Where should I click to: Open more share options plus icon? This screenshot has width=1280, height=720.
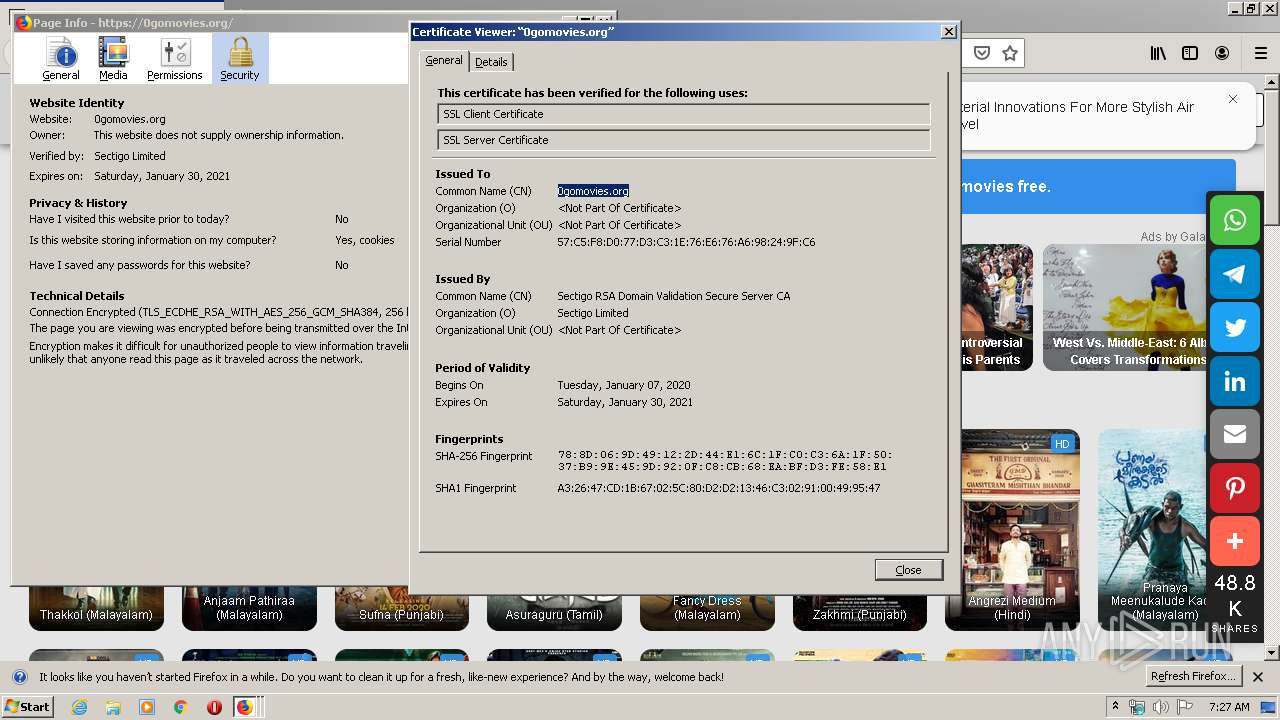click(x=1235, y=542)
